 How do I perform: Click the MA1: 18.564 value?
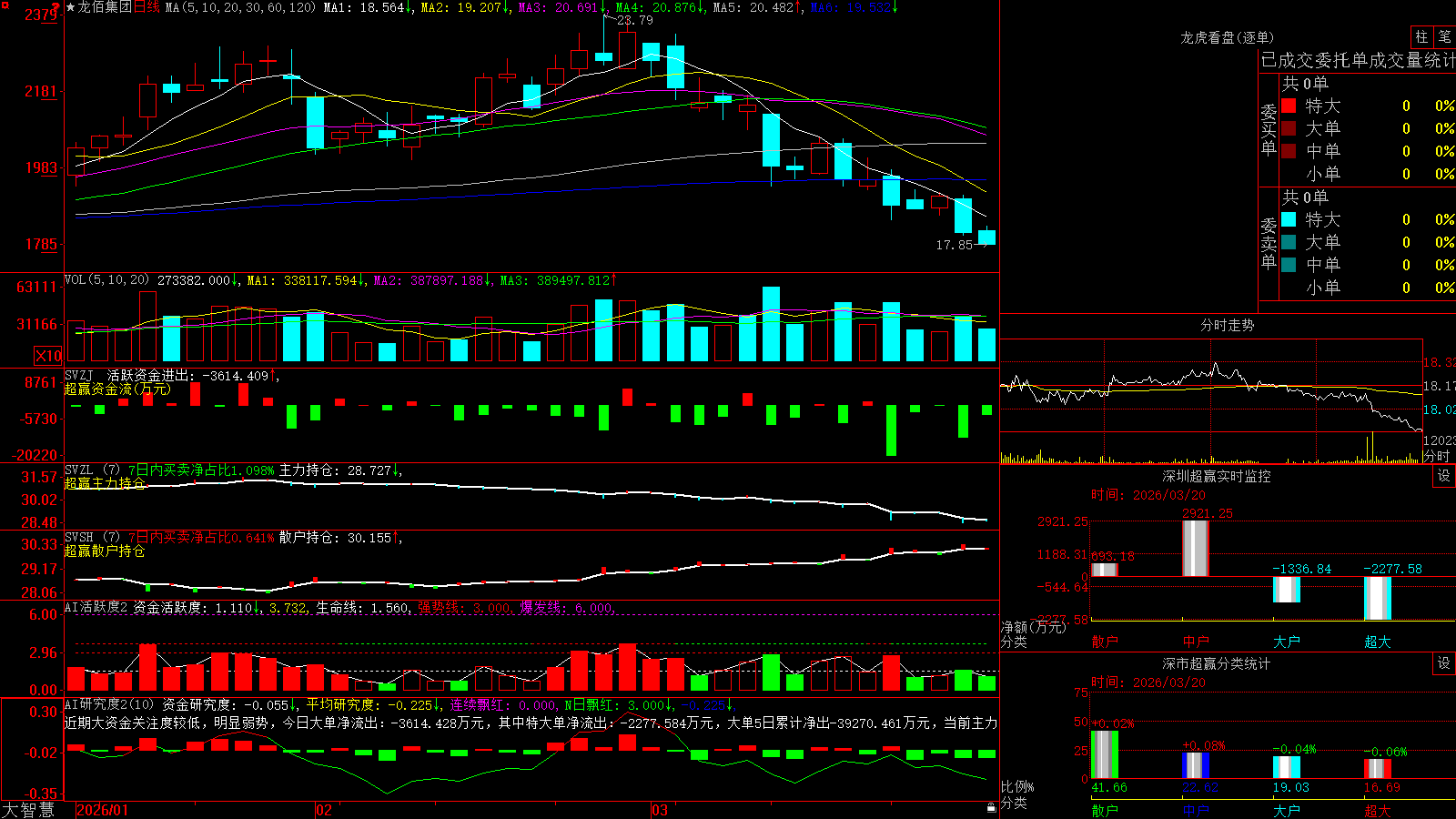[368, 7]
